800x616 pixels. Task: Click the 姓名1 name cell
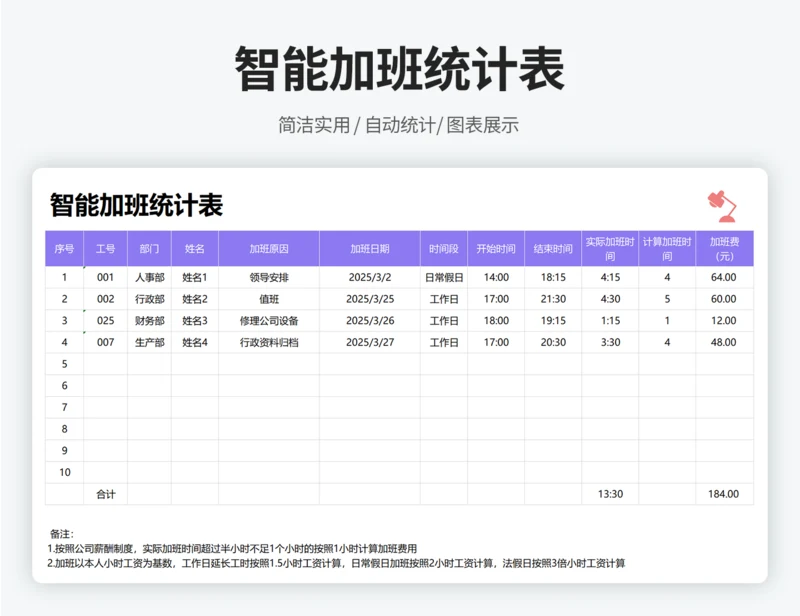[195, 277]
